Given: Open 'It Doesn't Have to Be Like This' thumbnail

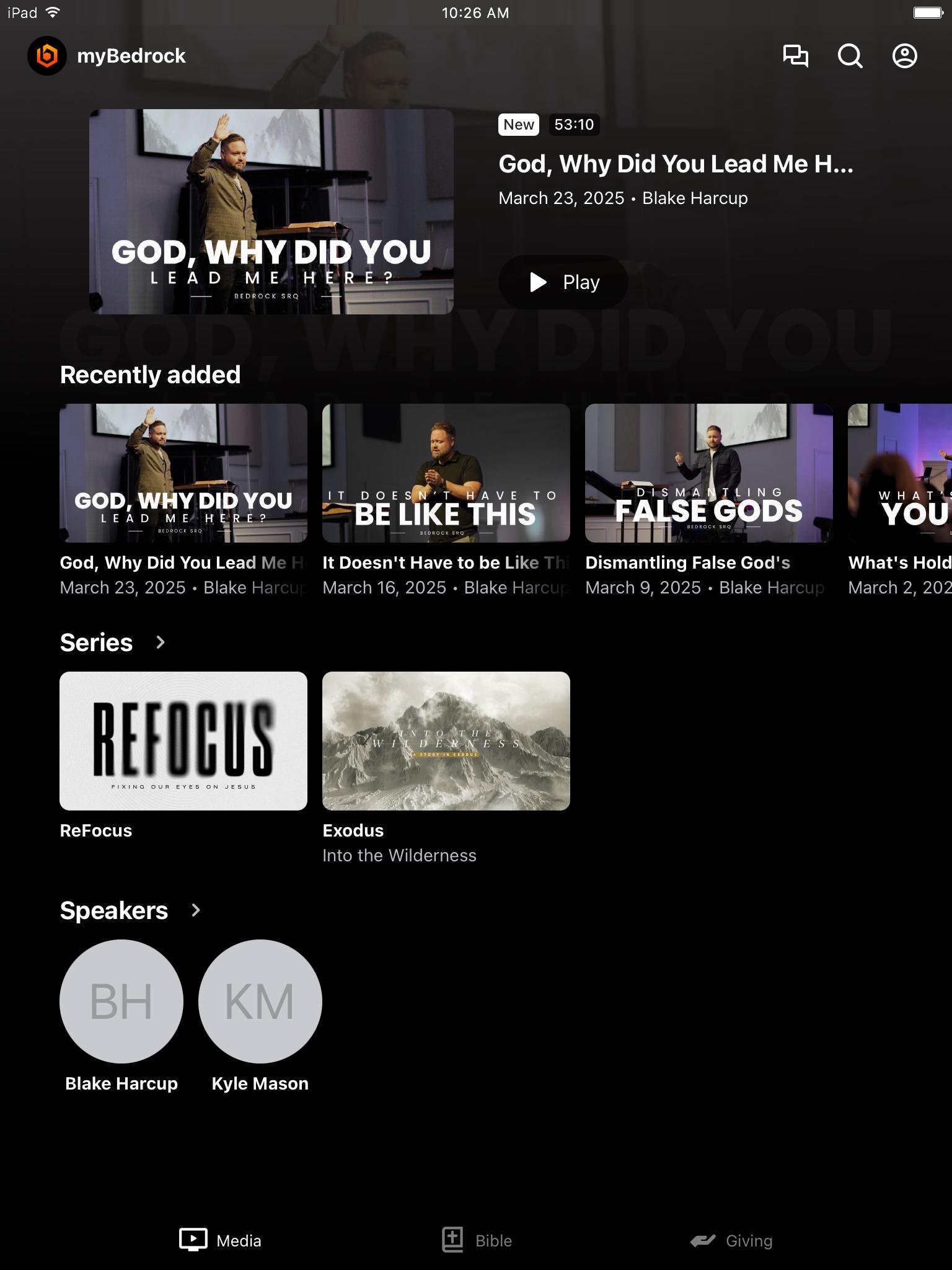Looking at the screenshot, I should pos(446,473).
